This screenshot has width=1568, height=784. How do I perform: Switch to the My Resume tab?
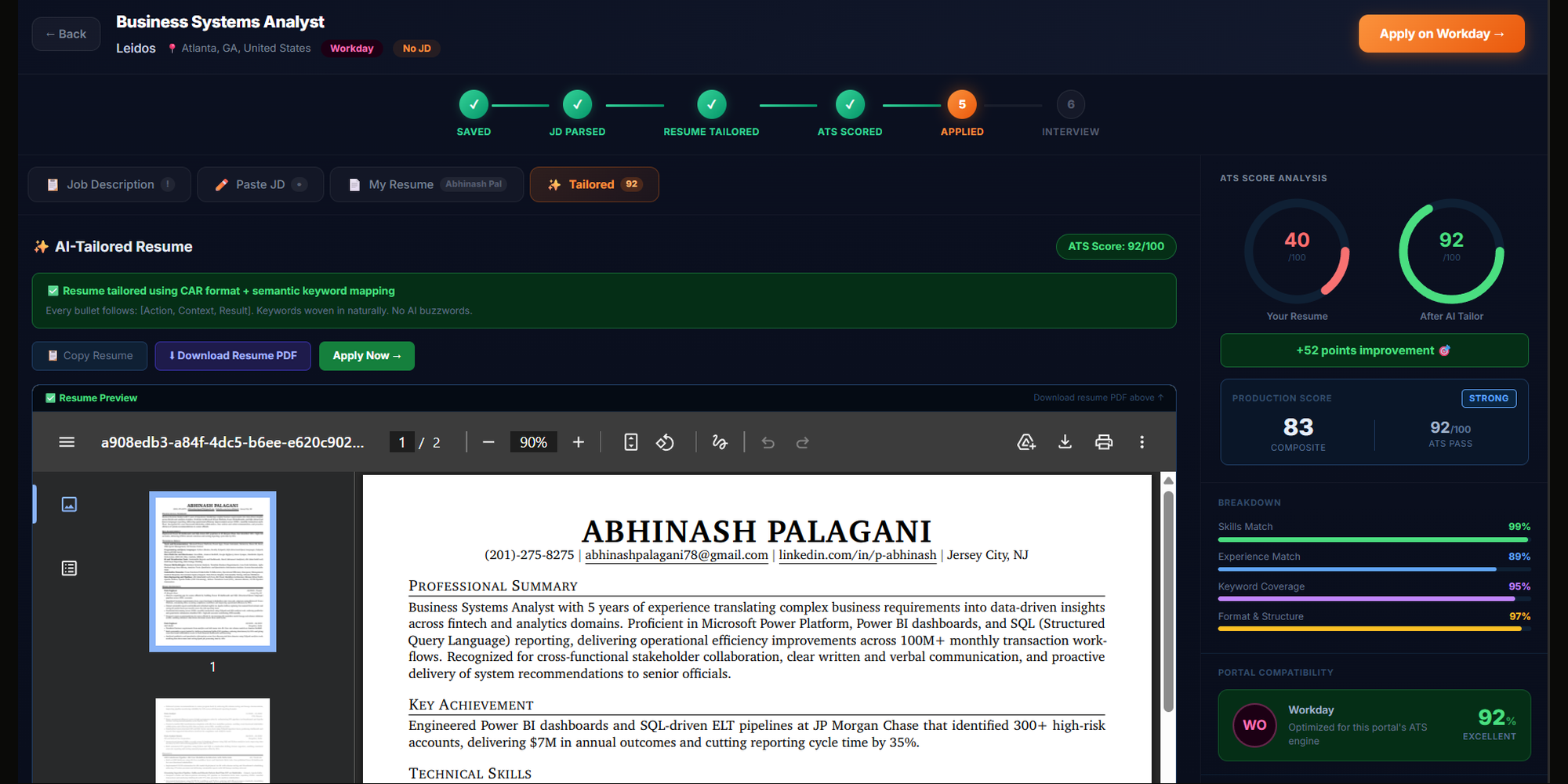426,184
